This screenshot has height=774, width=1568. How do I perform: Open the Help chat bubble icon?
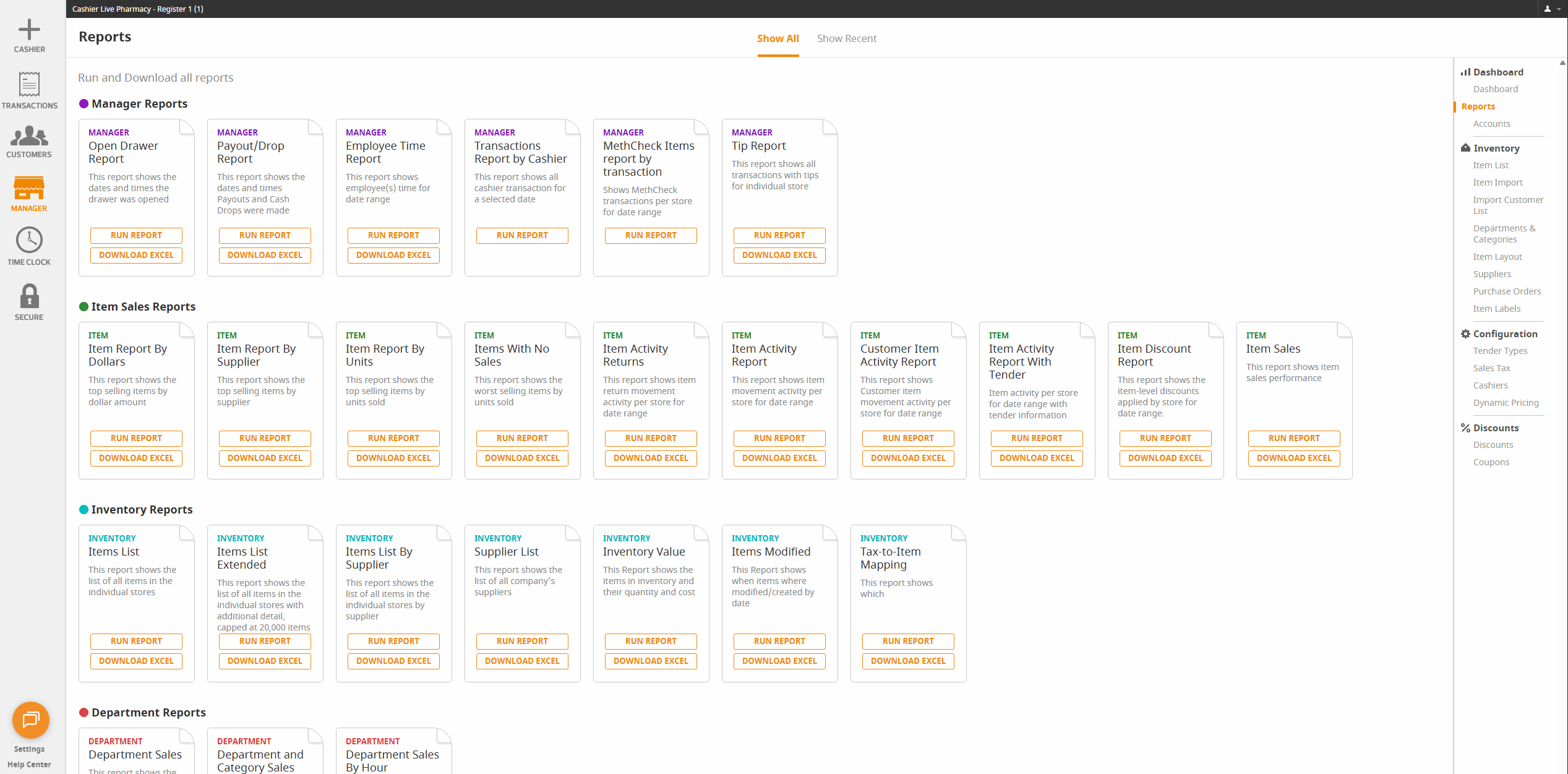tap(30, 720)
